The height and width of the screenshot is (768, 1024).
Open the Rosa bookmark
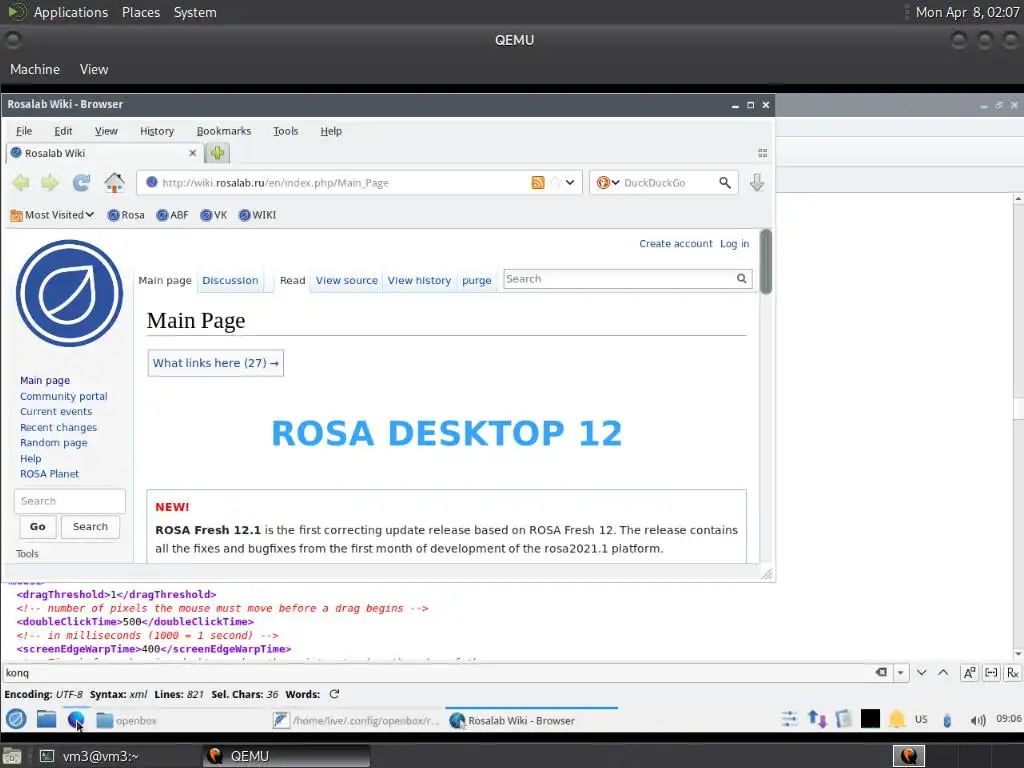pyautogui.click(x=126, y=215)
